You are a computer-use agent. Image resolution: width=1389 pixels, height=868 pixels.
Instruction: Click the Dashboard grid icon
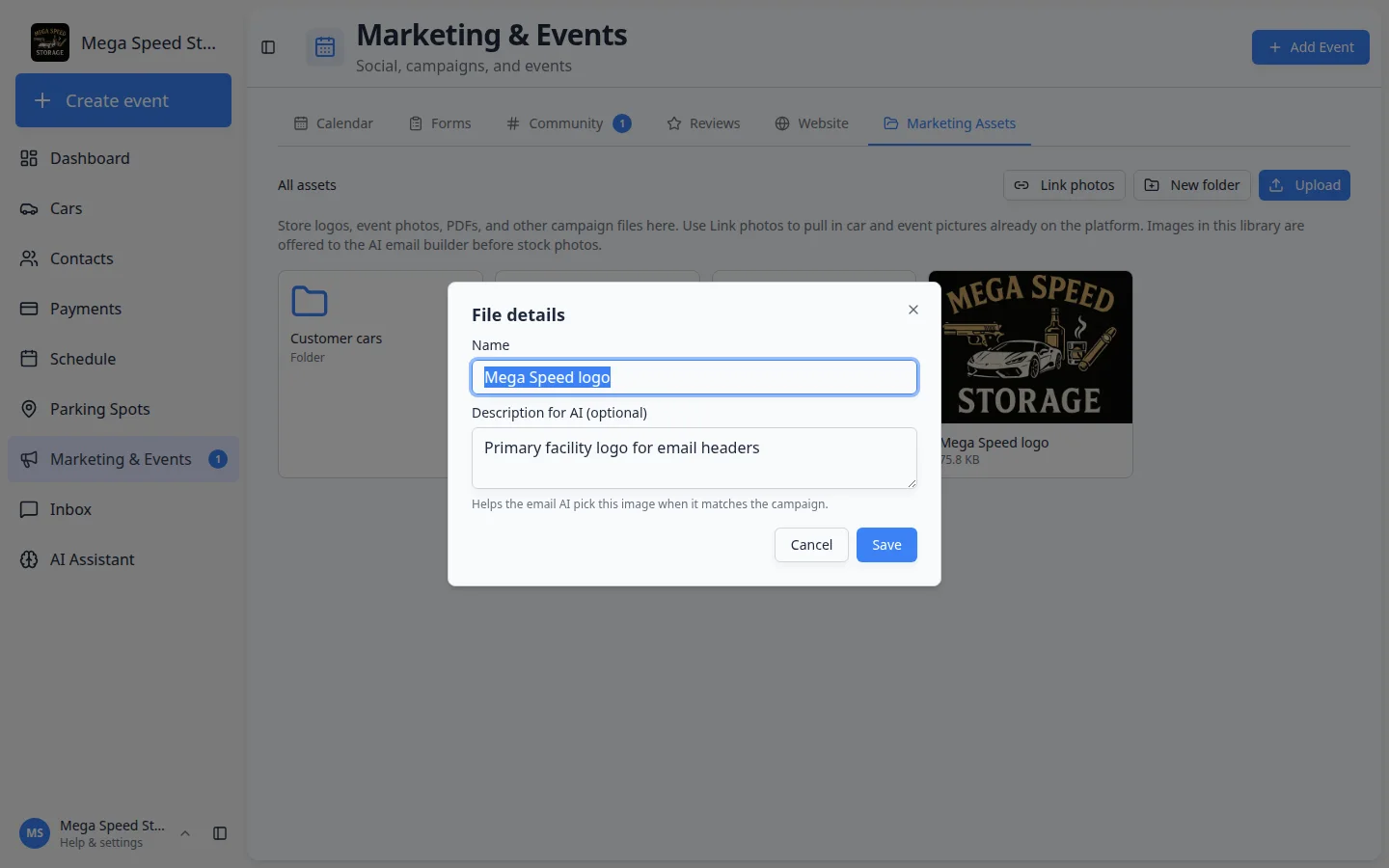[x=29, y=158]
